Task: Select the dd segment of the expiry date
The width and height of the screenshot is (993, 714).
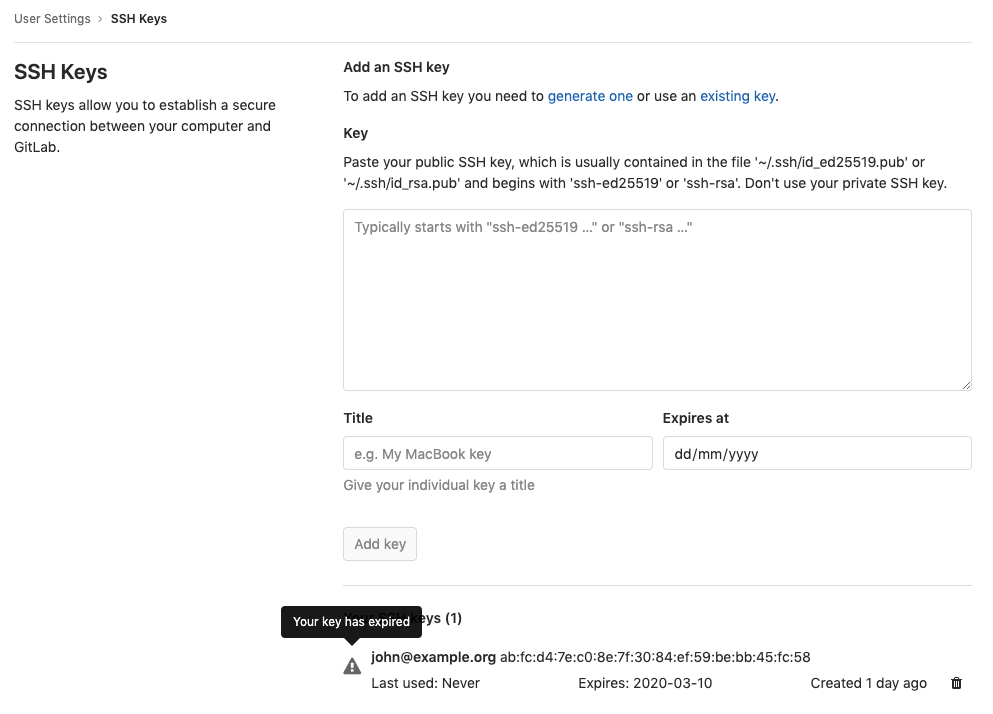Action: [683, 454]
